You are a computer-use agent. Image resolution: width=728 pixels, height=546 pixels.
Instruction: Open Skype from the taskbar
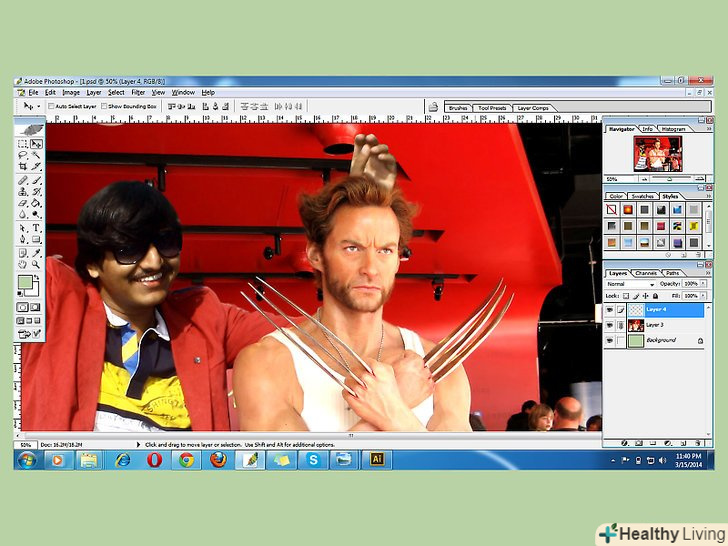pos(313,460)
